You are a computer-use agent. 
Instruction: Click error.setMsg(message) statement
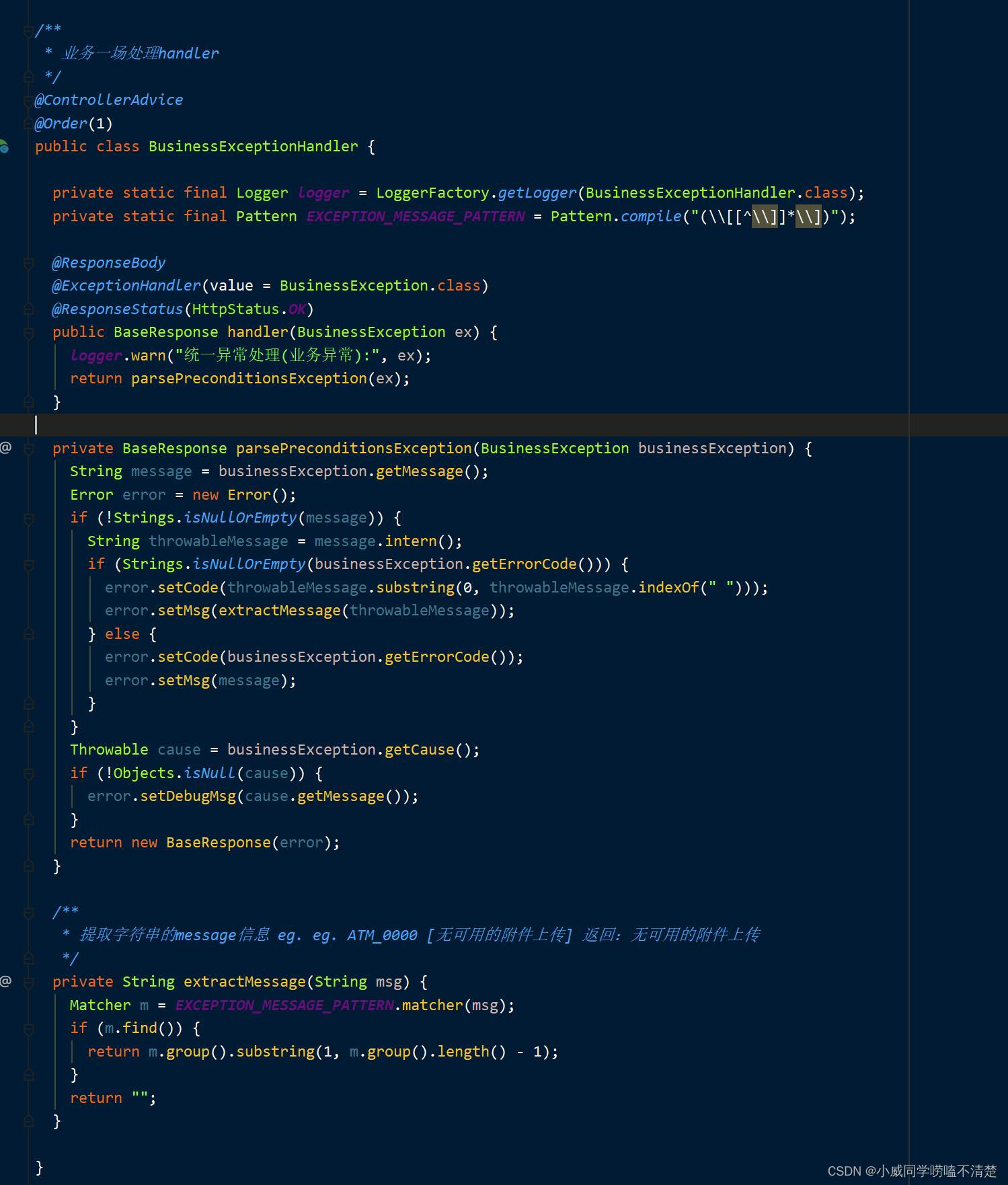click(x=200, y=680)
